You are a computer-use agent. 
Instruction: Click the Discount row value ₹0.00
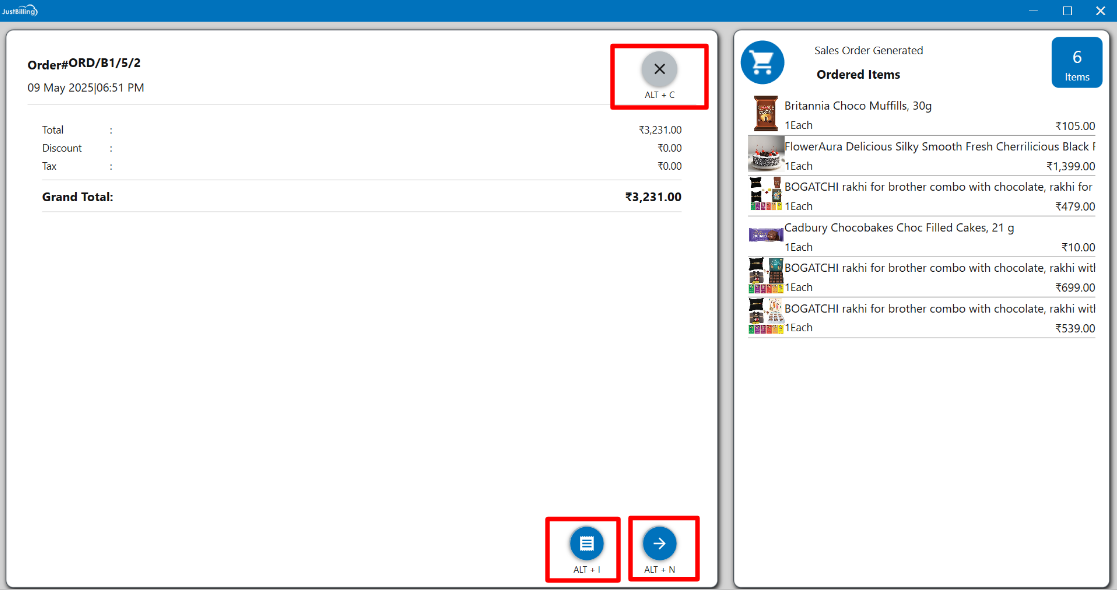[669, 148]
